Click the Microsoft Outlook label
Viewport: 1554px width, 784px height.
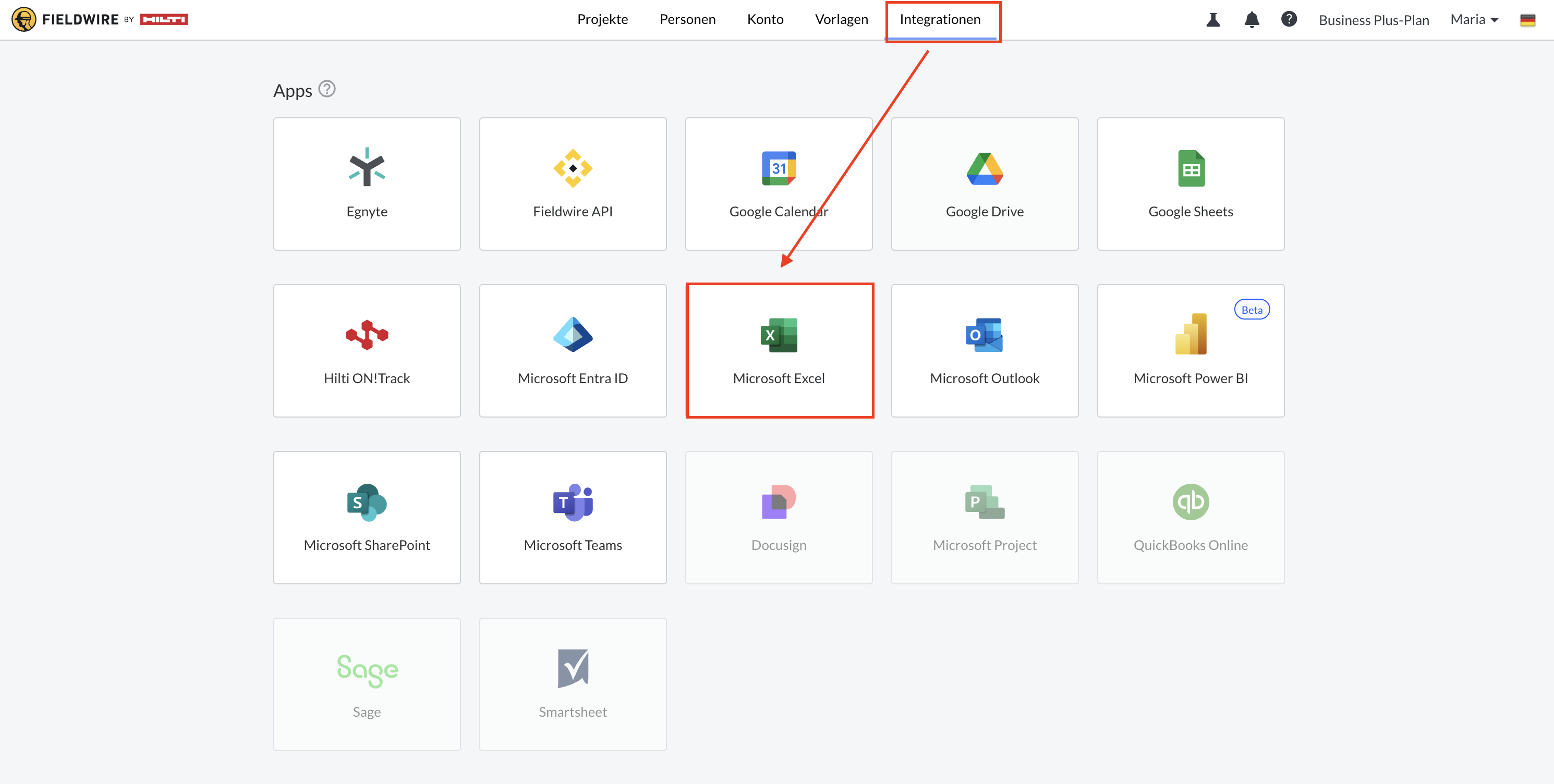point(985,378)
